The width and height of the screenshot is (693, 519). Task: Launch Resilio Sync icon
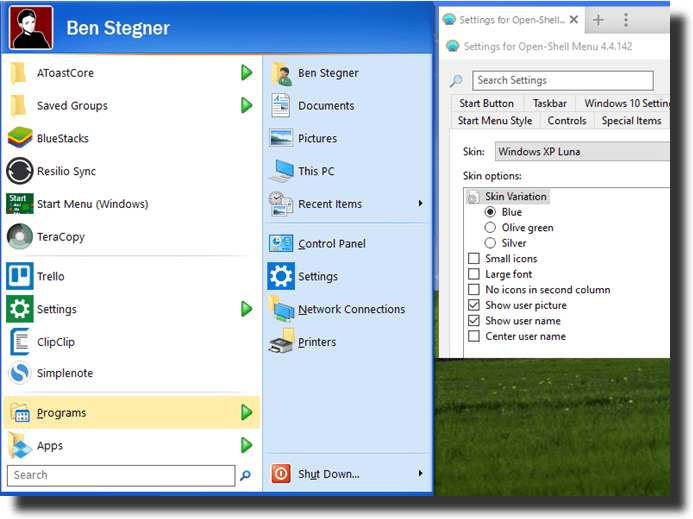[20, 171]
